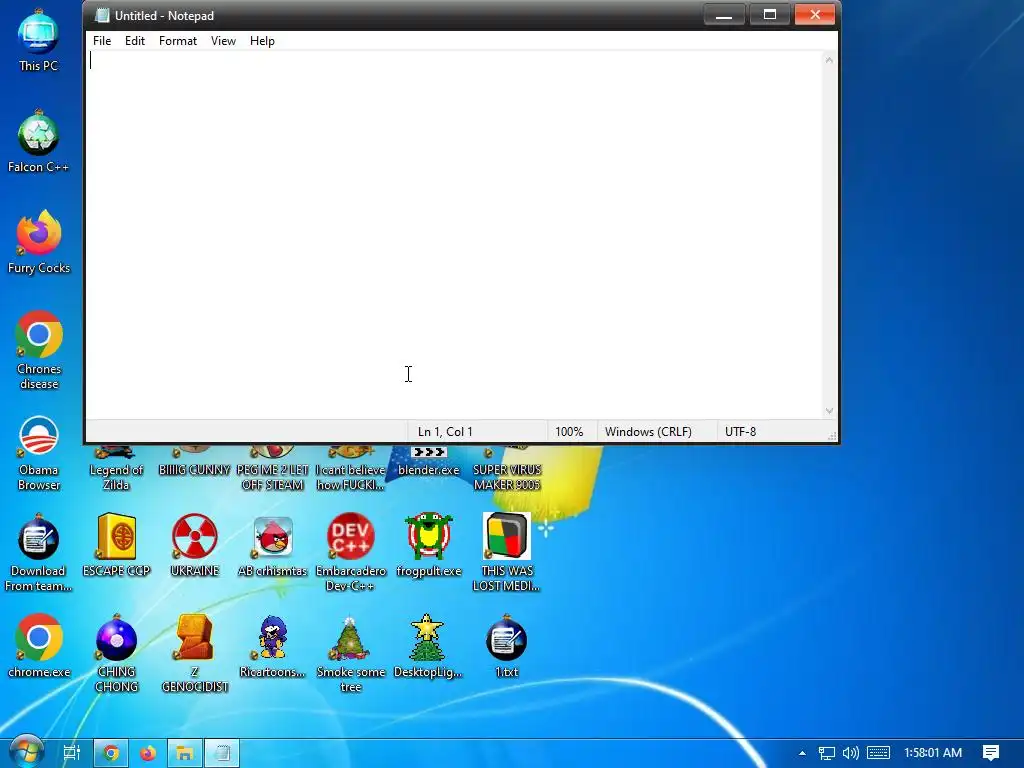Click the Windows (CRLF) status entry
1024x768 pixels.
[648, 432]
